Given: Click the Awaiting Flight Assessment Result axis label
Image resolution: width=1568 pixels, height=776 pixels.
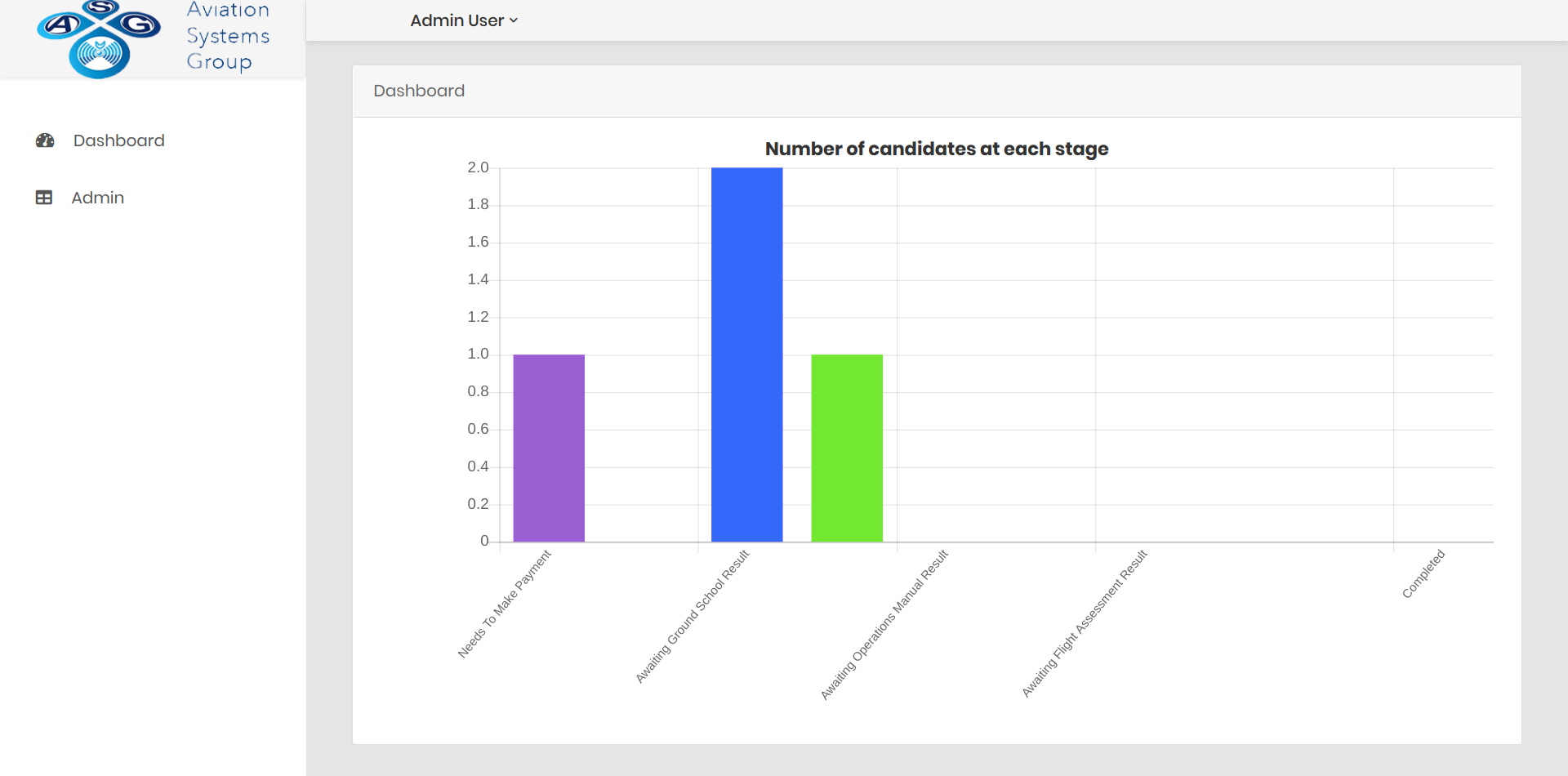Looking at the screenshot, I should tap(1085, 623).
